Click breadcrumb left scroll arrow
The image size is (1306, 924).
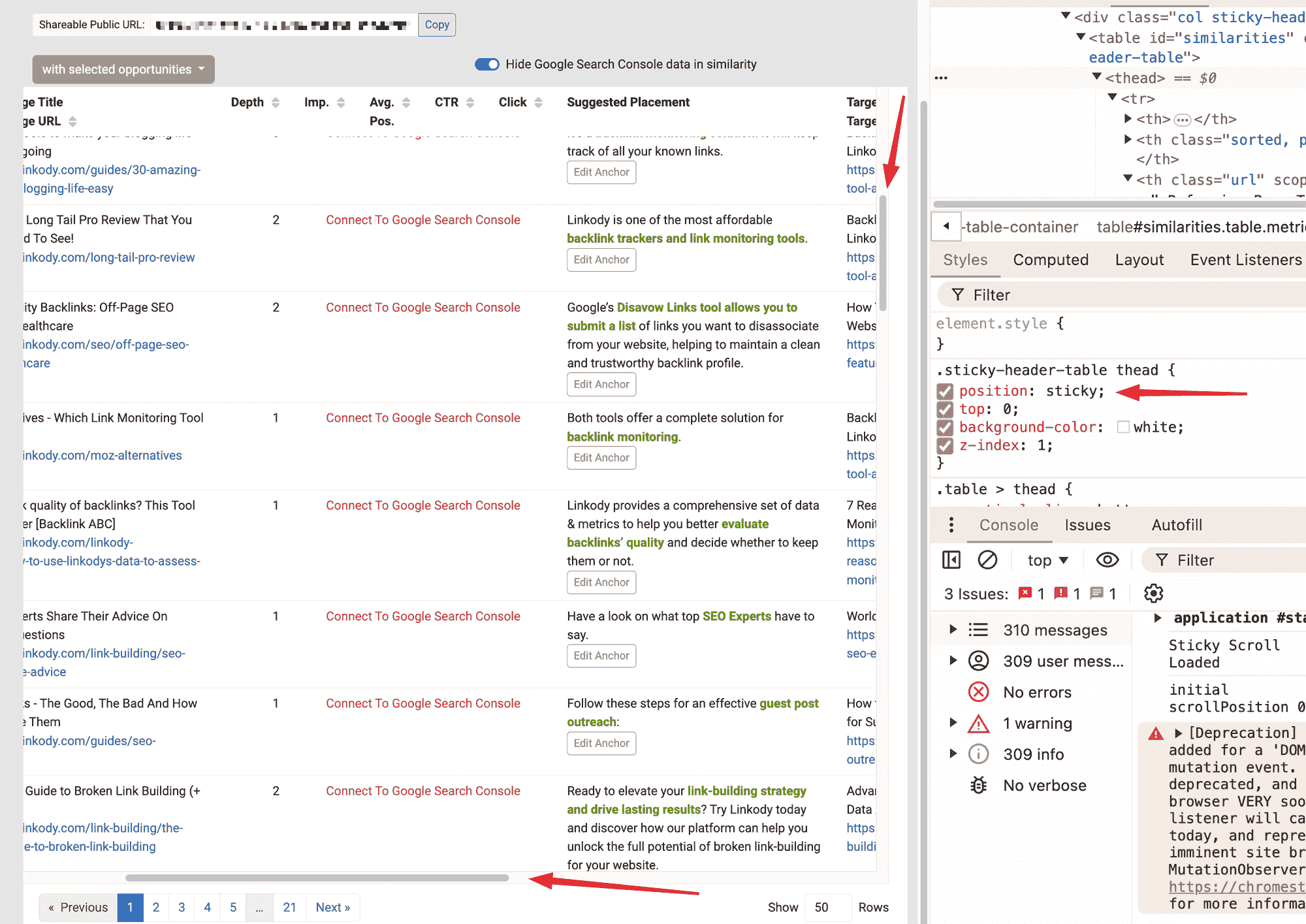point(946,227)
